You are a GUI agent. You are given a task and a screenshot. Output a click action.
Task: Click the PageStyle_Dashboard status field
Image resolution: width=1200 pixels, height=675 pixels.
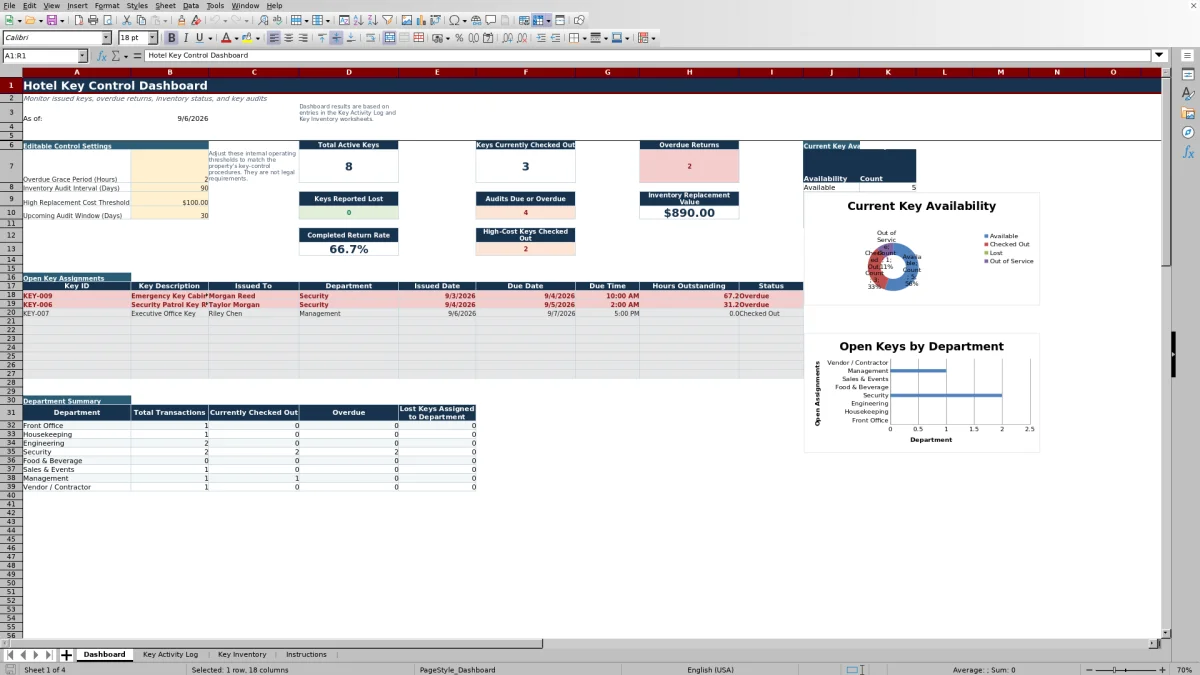457,670
